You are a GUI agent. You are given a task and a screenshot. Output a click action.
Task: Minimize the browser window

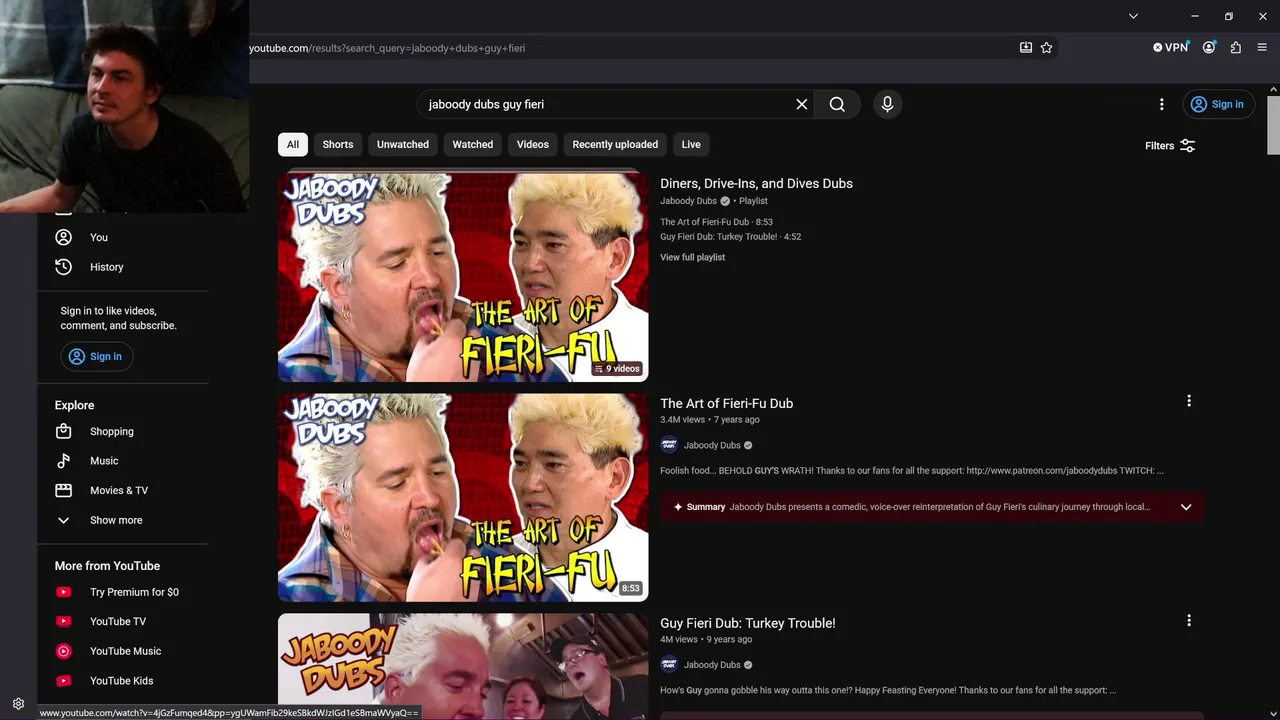point(1194,16)
